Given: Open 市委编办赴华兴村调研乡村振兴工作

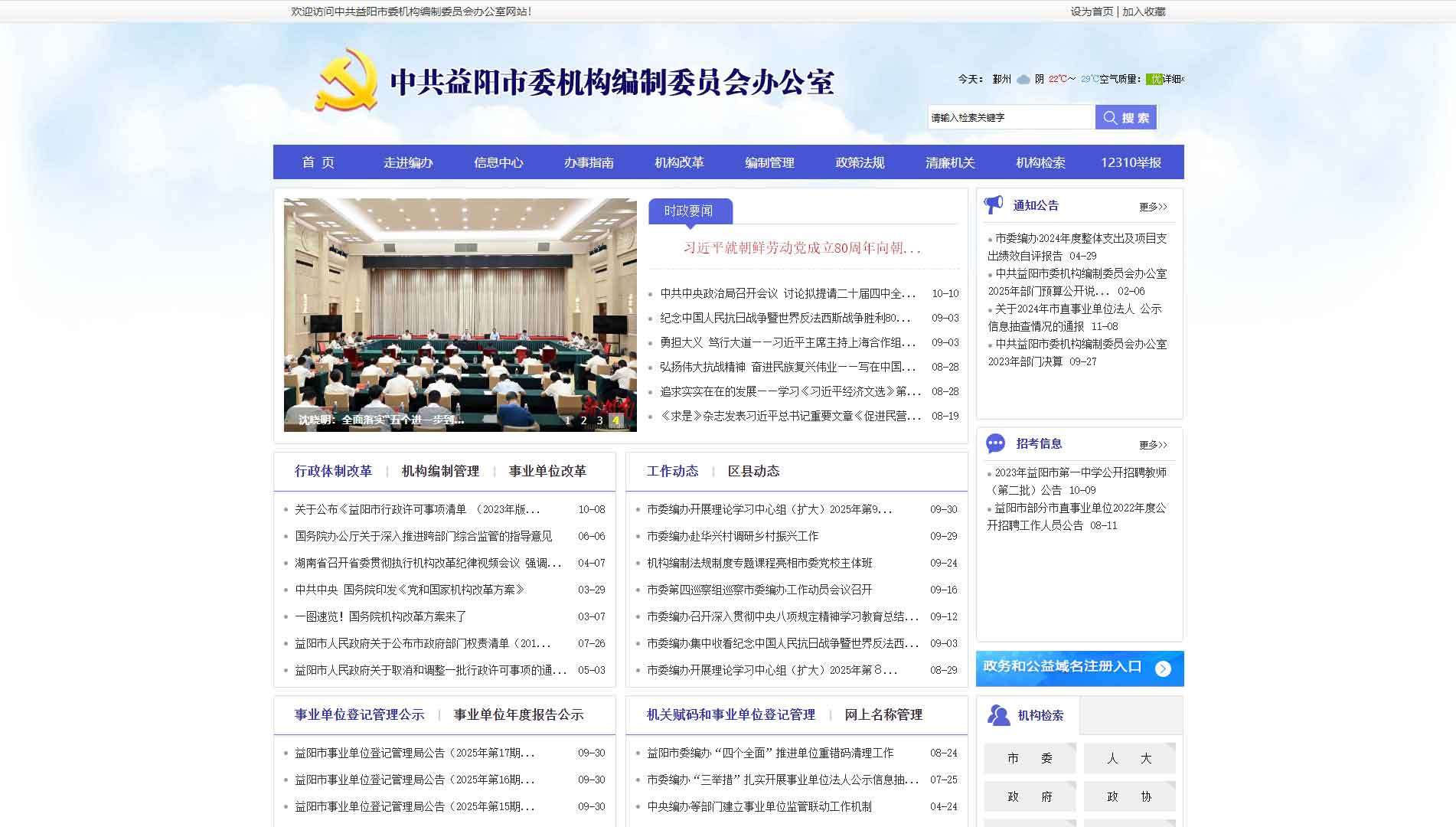Looking at the screenshot, I should tap(733, 536).
